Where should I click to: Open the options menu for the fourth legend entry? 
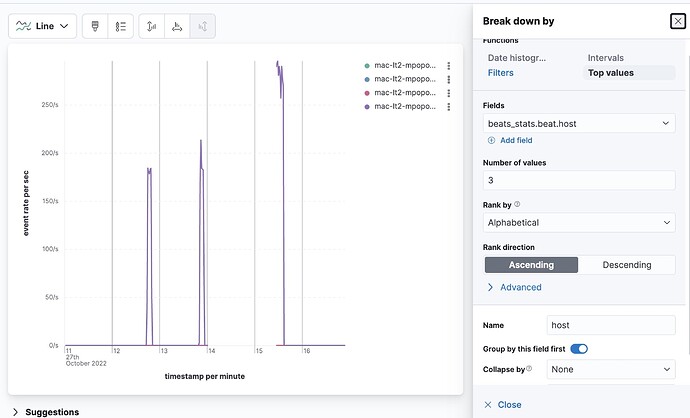pos(448,106)
